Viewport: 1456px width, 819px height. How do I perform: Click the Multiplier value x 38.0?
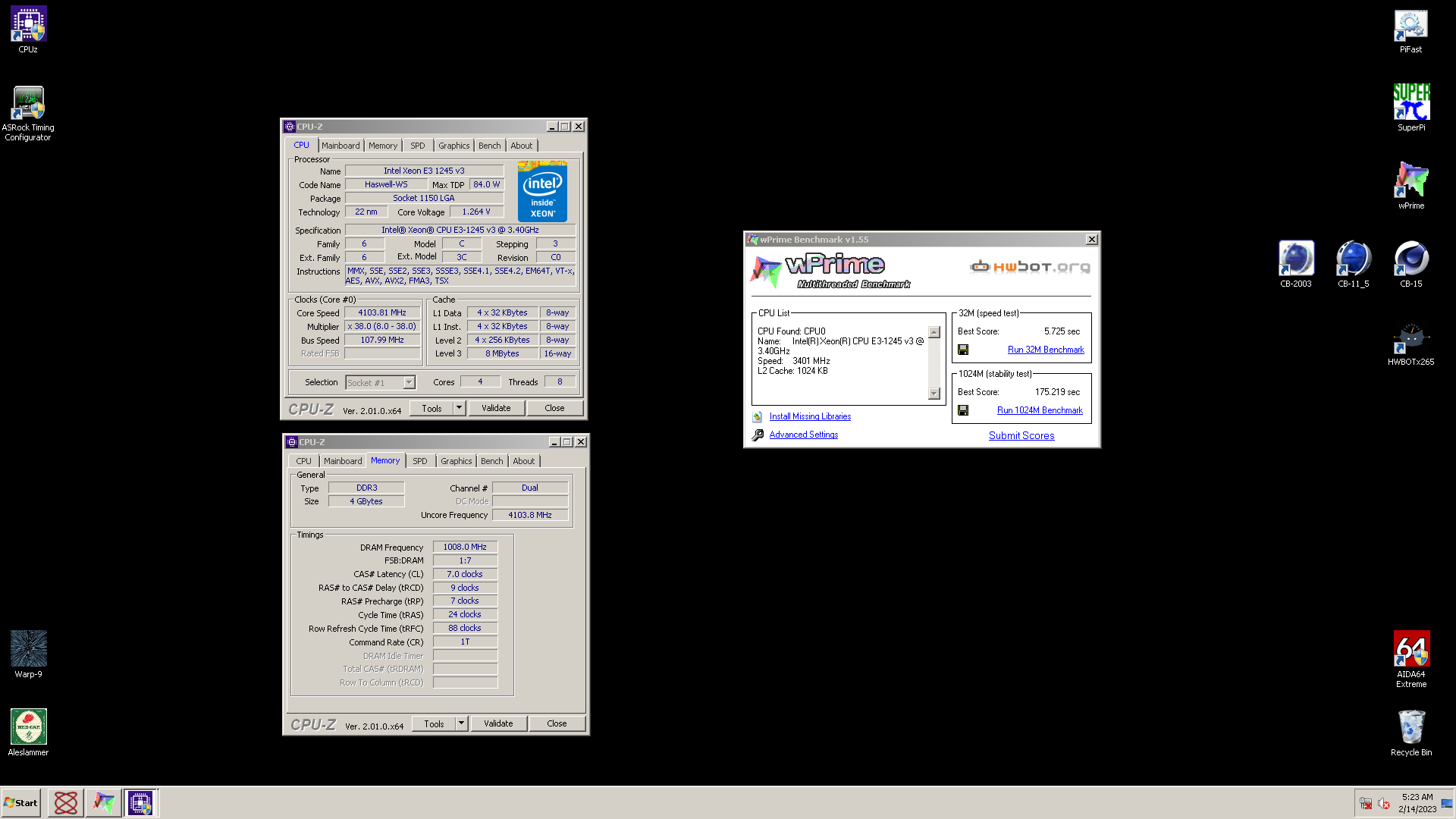click(x=382, y=326)
